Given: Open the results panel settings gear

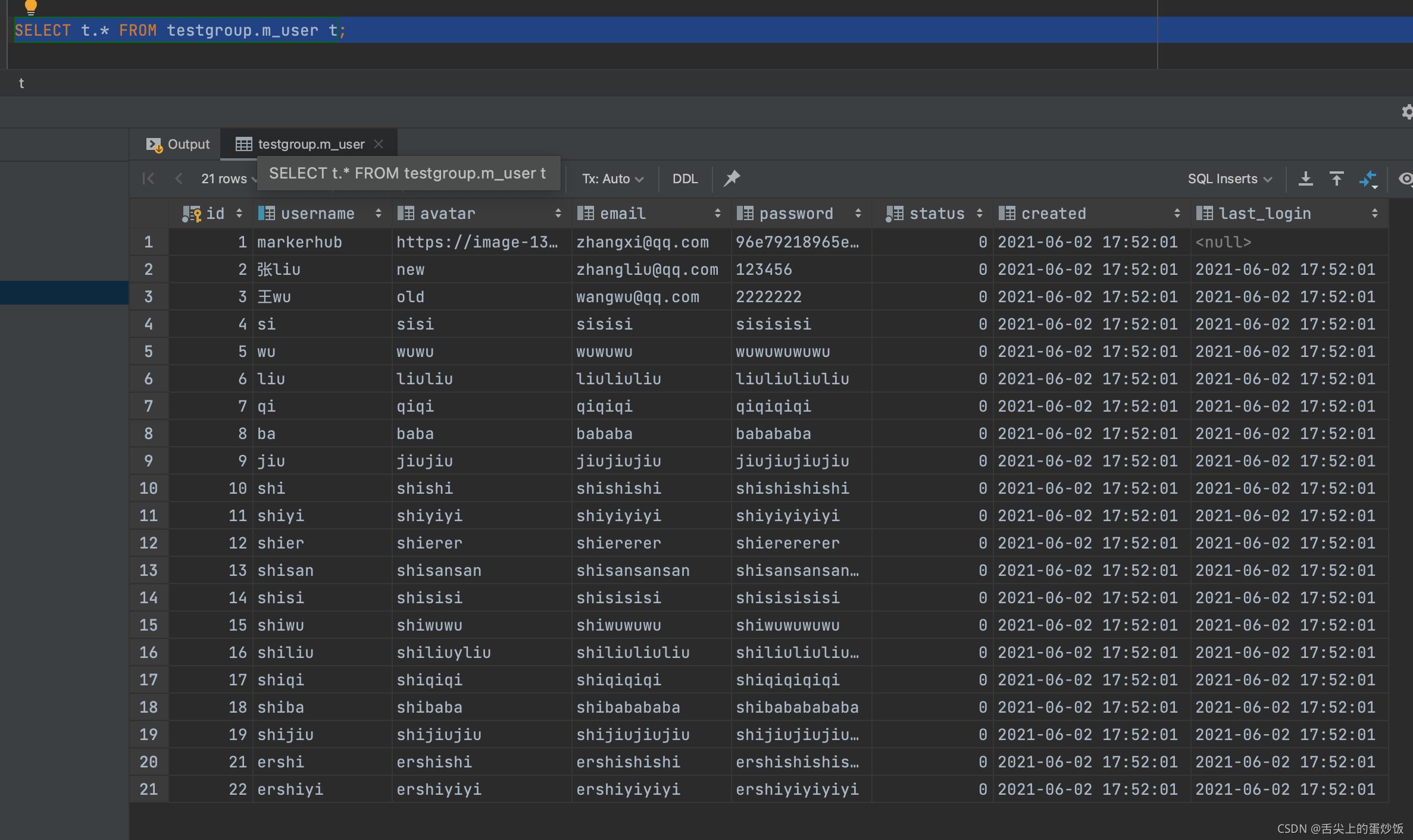Looking at the screenshot, I should pyautogui.click(x=1407, y=112).
